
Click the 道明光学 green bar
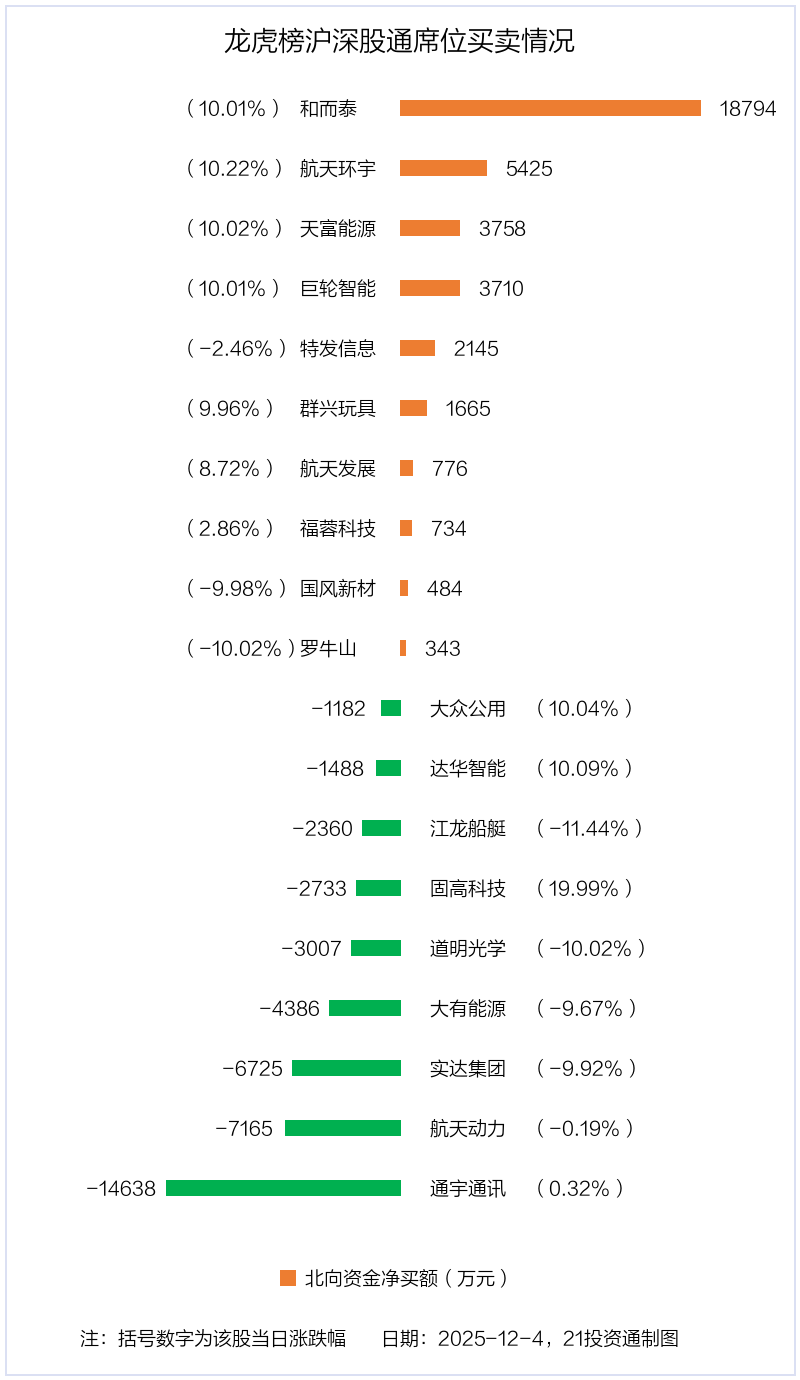[376, 948]
